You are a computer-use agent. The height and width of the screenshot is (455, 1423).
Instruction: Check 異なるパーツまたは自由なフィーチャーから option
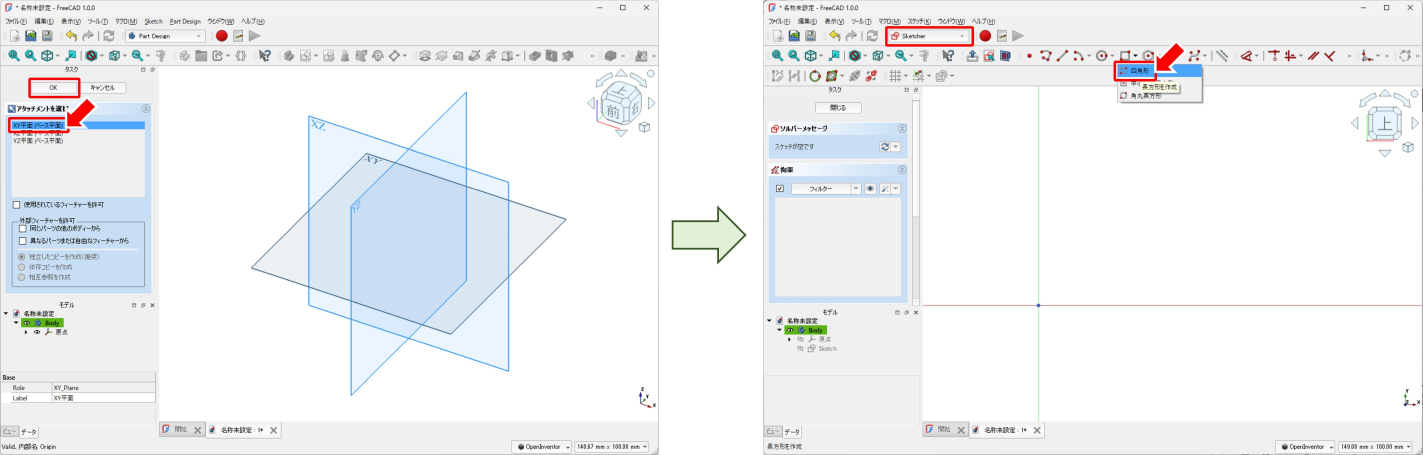tap(23, 241)
